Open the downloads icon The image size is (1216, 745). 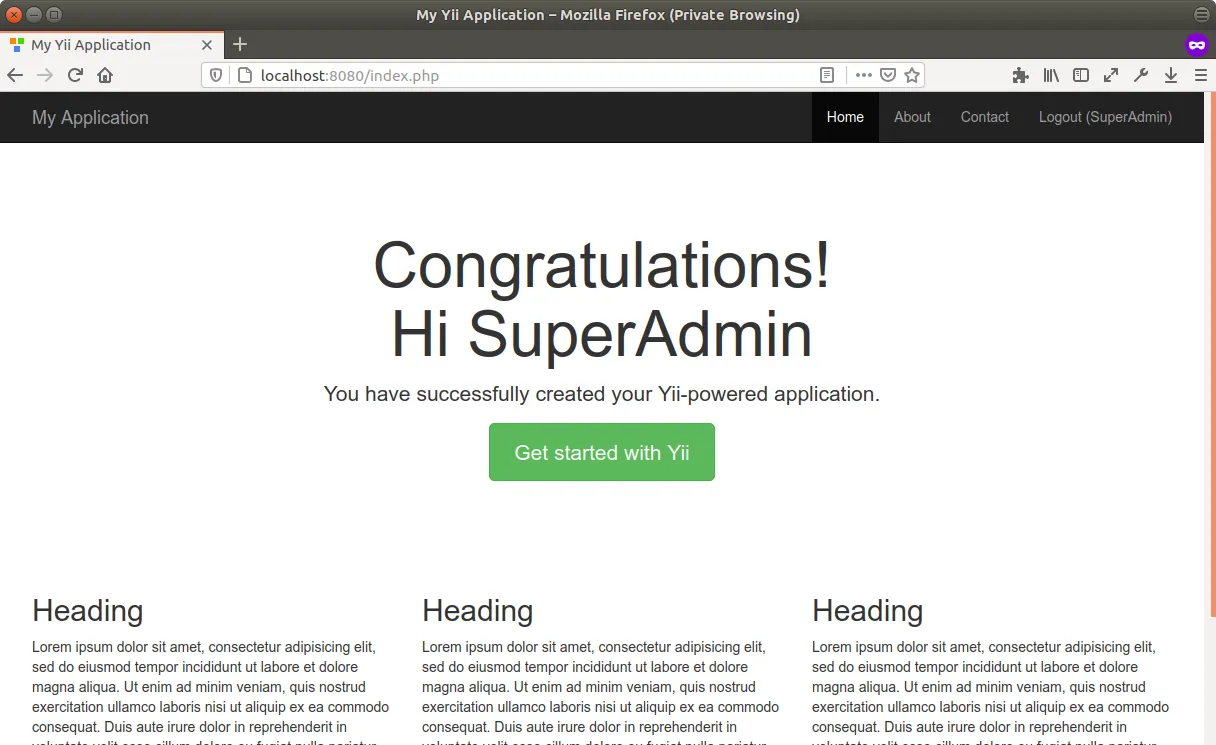[1171, 75]
